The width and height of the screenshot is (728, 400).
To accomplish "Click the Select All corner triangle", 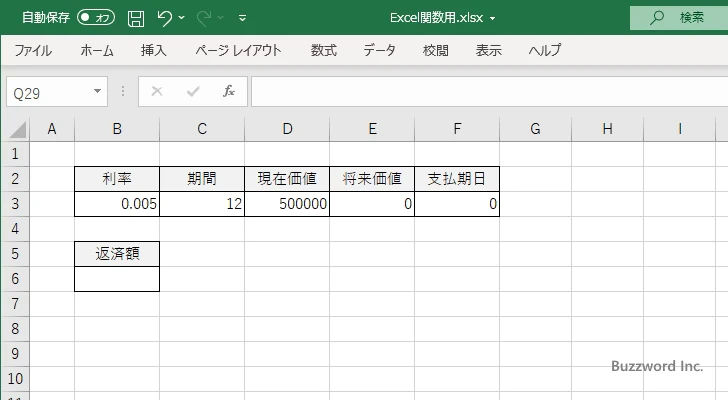I will [17, 129].
